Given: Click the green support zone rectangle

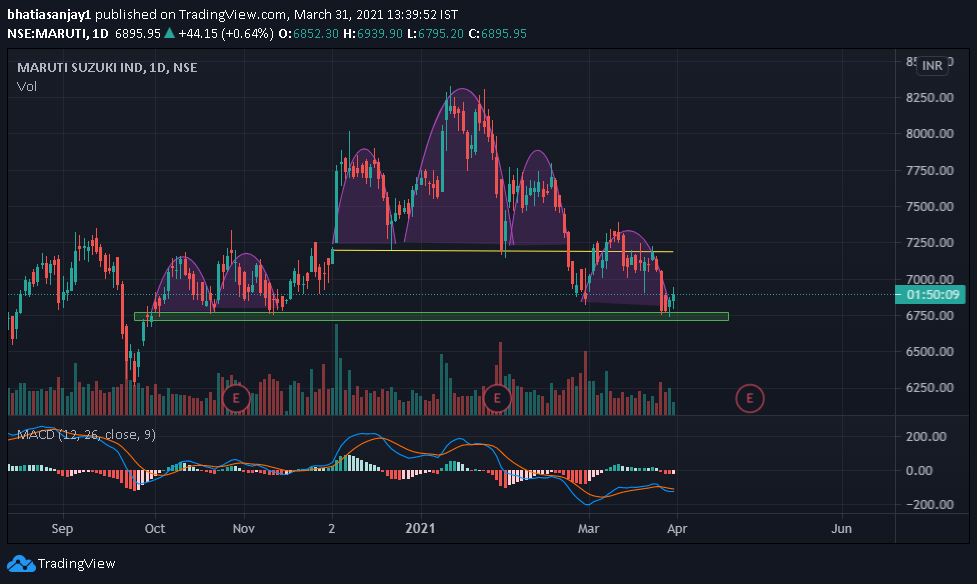Looking at the screenshot, I should click(431, 317).
